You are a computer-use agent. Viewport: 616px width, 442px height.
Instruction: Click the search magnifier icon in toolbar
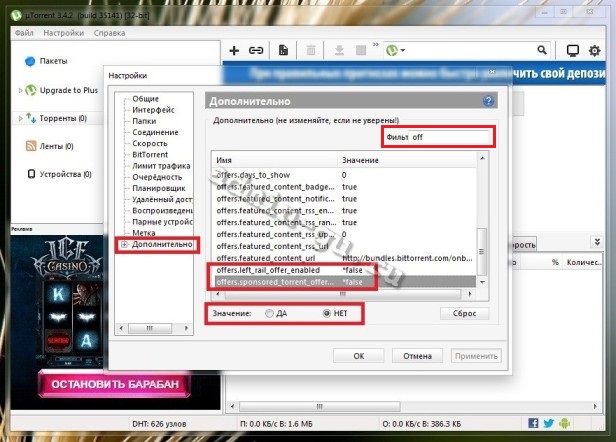pyautogui.click(x=542, y=50)
